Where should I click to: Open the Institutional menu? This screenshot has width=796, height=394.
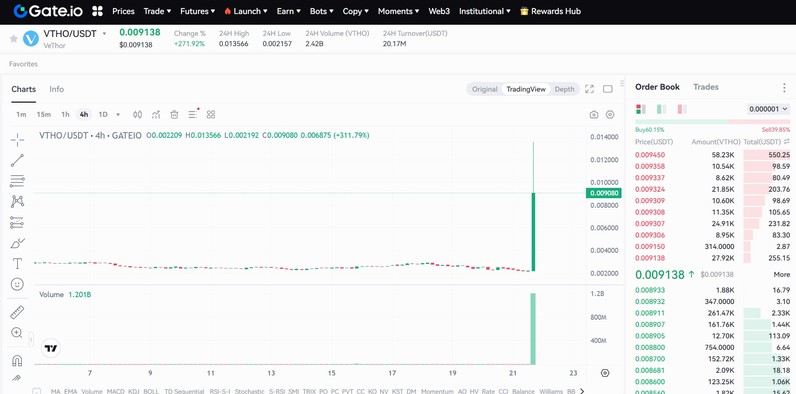click(485, 11)
